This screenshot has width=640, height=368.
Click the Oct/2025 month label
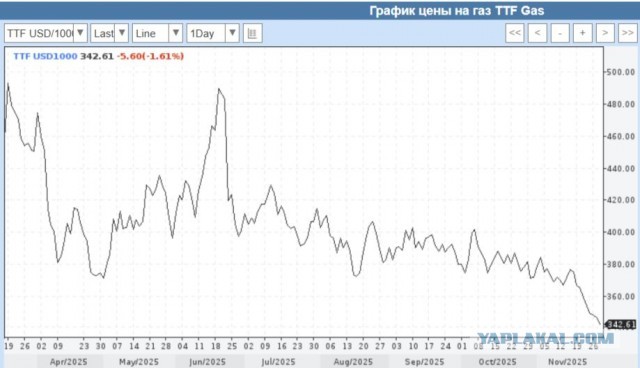pyautogui.click(x=497, y=362)
